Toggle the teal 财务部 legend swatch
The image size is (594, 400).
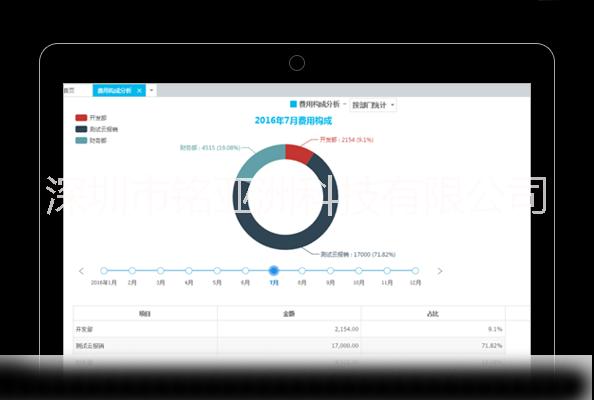point(81,141)
